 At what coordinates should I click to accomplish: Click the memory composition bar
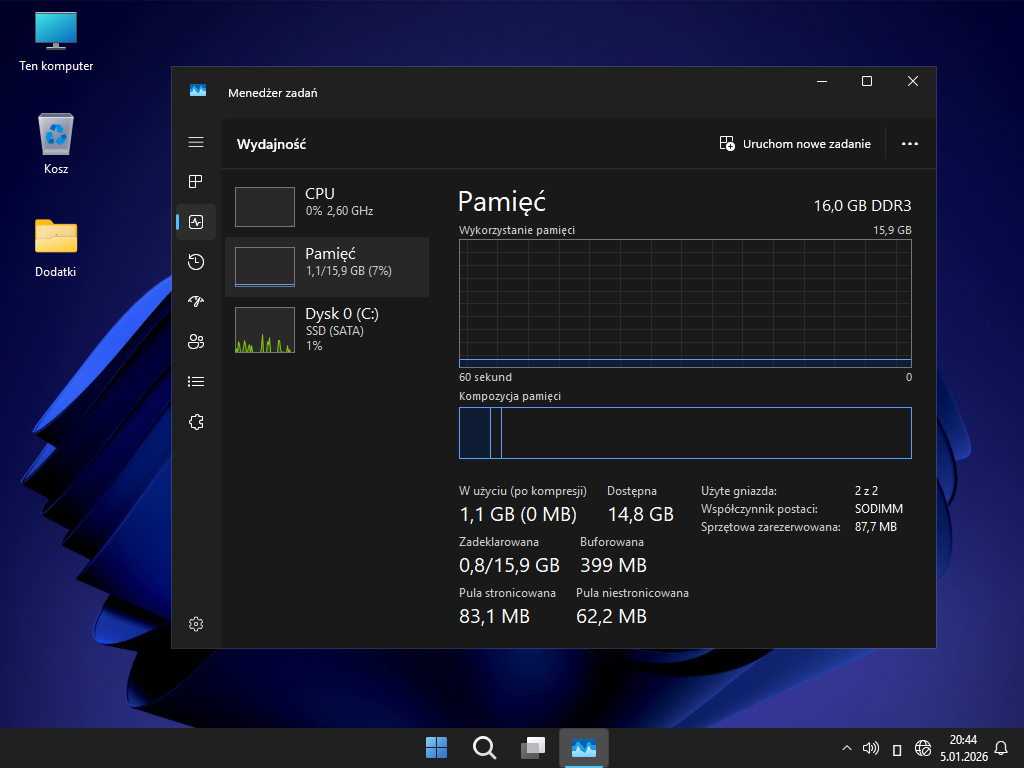click(685, 433)
